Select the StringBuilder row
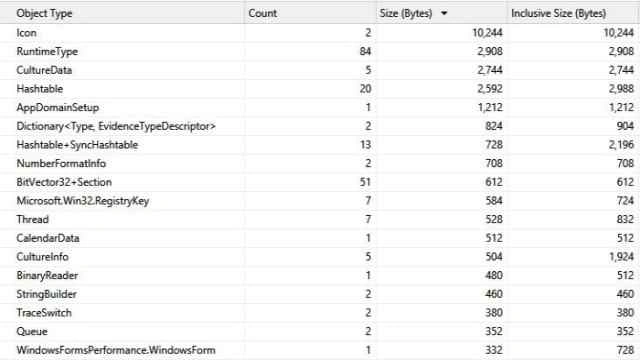Image resolution: width=640 pixels, height=360 pixels. pyautogui.click(x=320, y=294)
